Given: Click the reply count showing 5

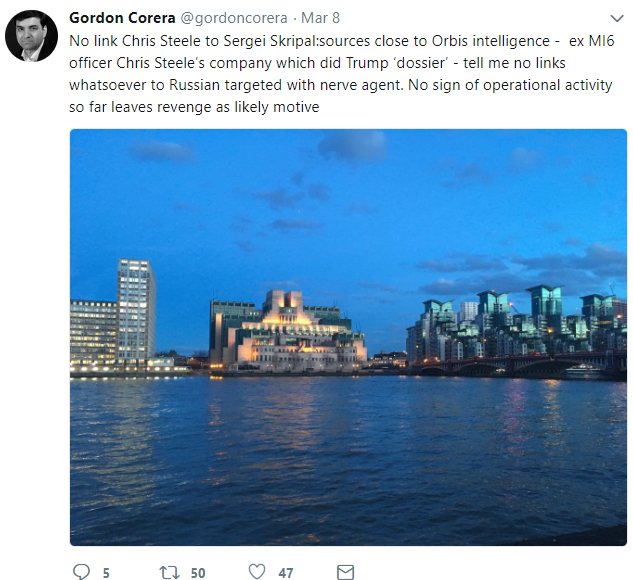Looking at the screenshot, I should coord(106,573).
